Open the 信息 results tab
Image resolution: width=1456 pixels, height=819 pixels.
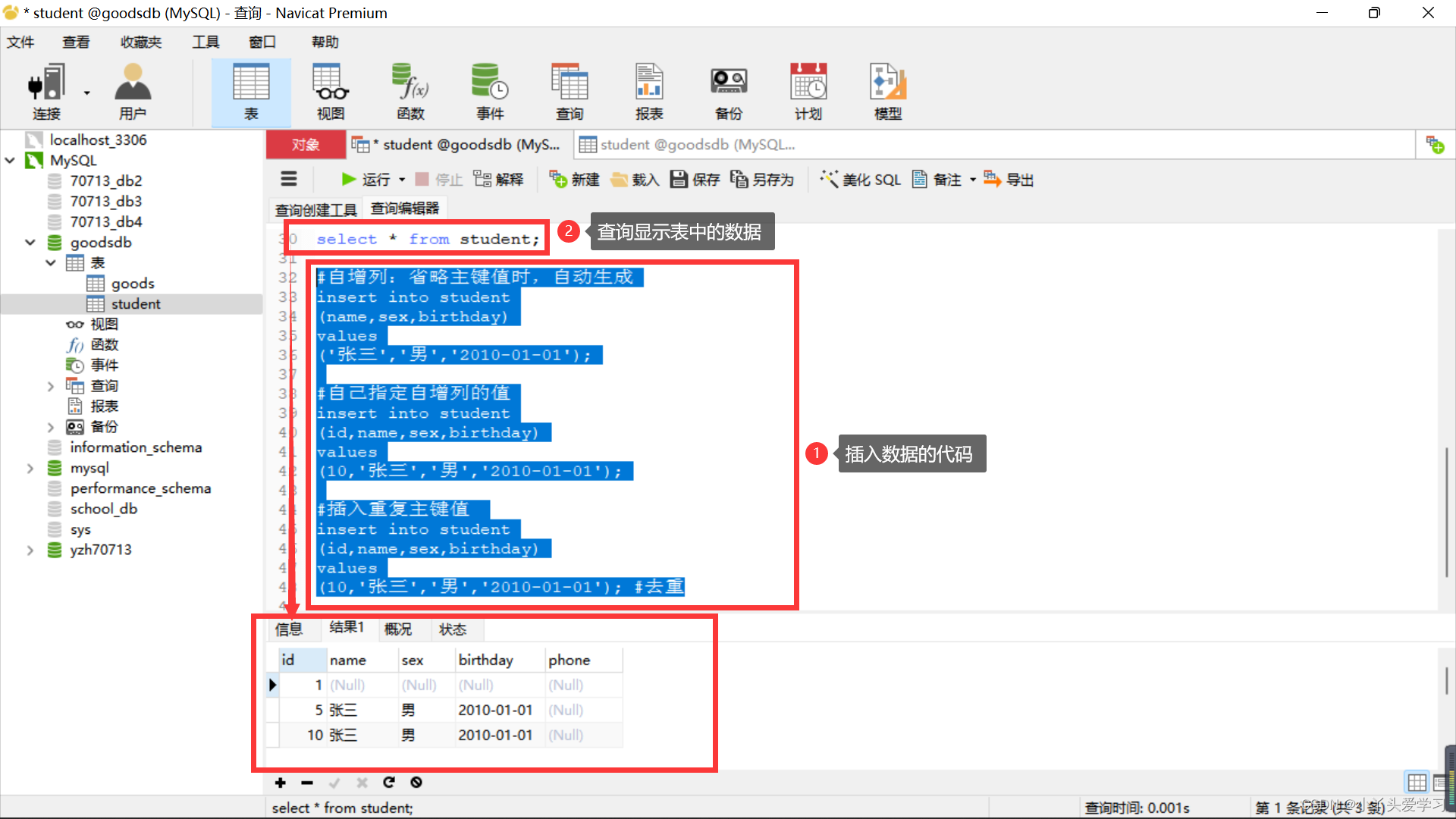289,629
